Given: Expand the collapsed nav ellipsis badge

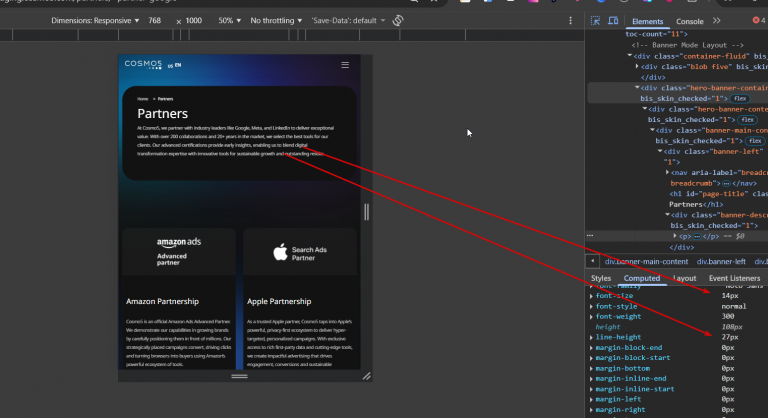Looking at the screenshot, I should pyautogui.click(x=726, y=183).
